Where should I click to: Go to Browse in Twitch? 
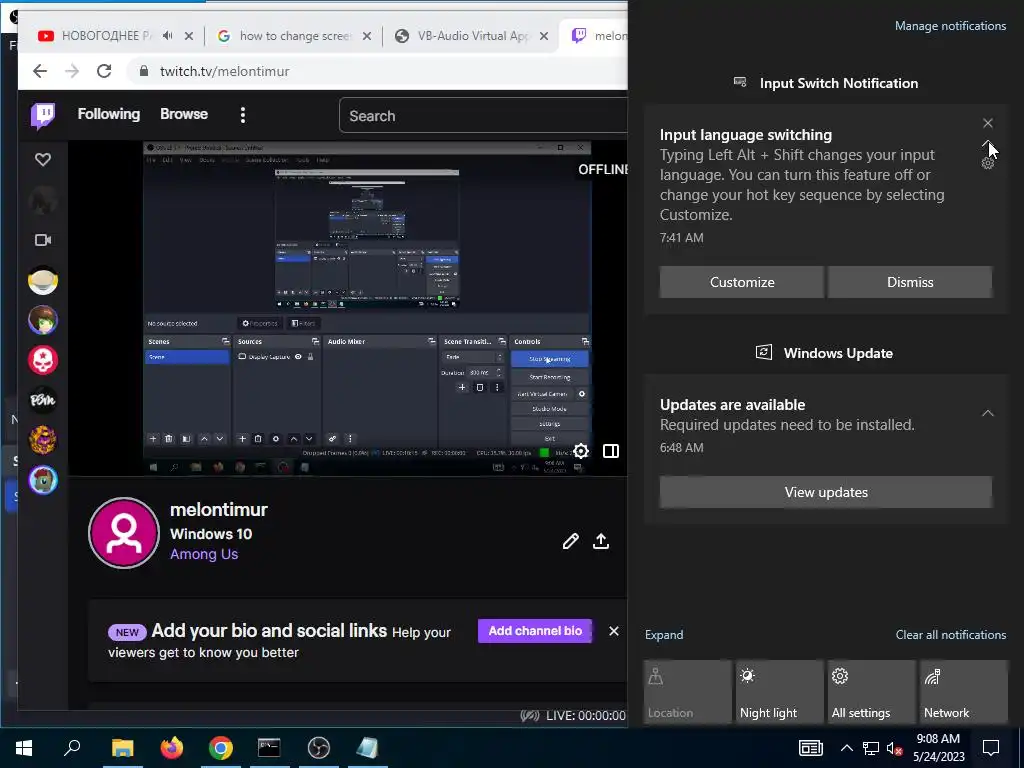tap(184, 114)
